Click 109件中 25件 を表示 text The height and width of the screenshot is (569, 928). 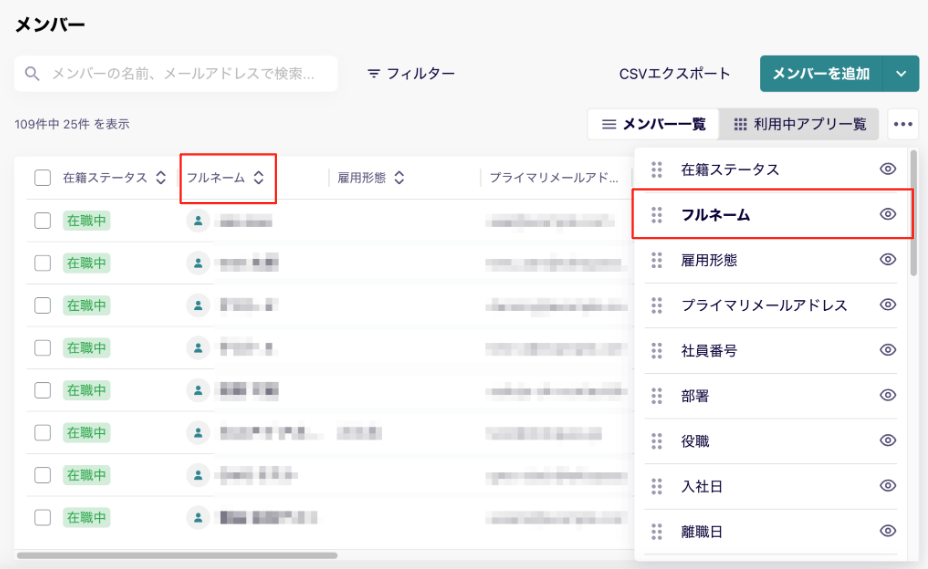(72, 124)
